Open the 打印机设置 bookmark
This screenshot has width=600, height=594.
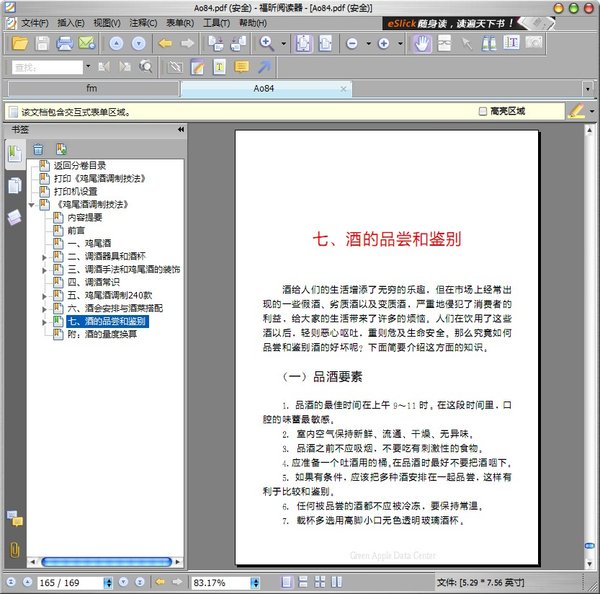75,191
